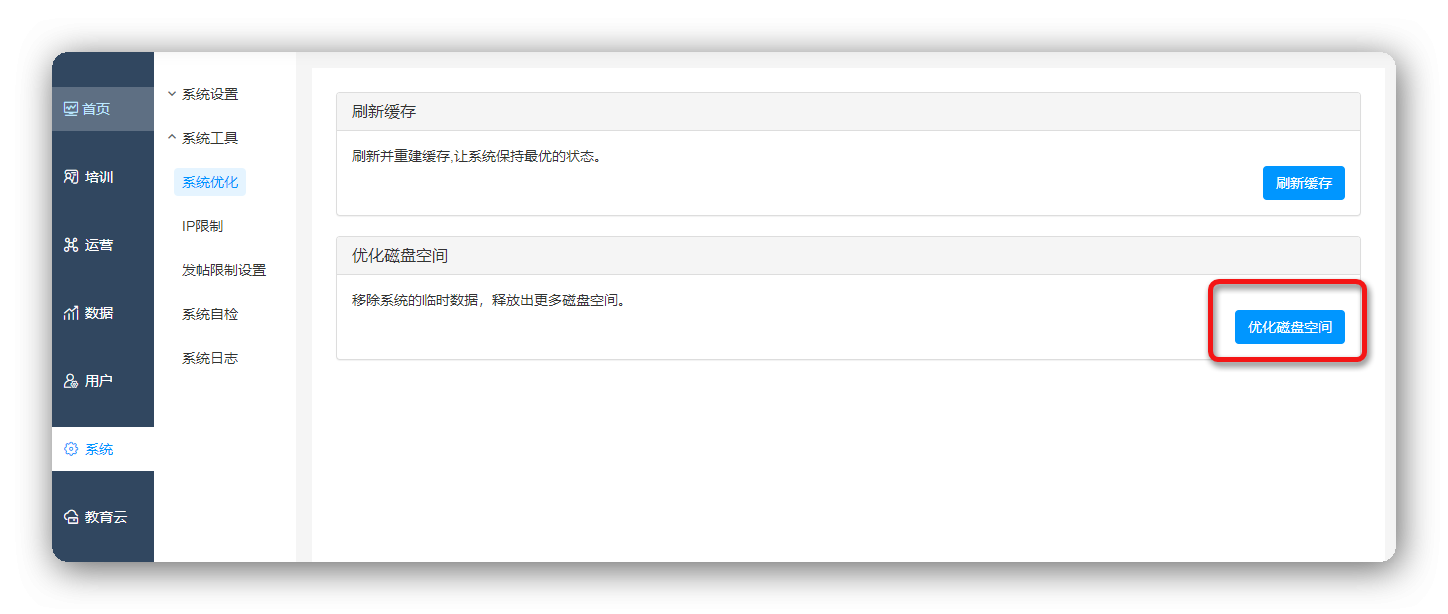Image resolution: width=1448 pixels, height=614 pixels.
Task: Select the 用户 menu item
Action: [103, 381]
